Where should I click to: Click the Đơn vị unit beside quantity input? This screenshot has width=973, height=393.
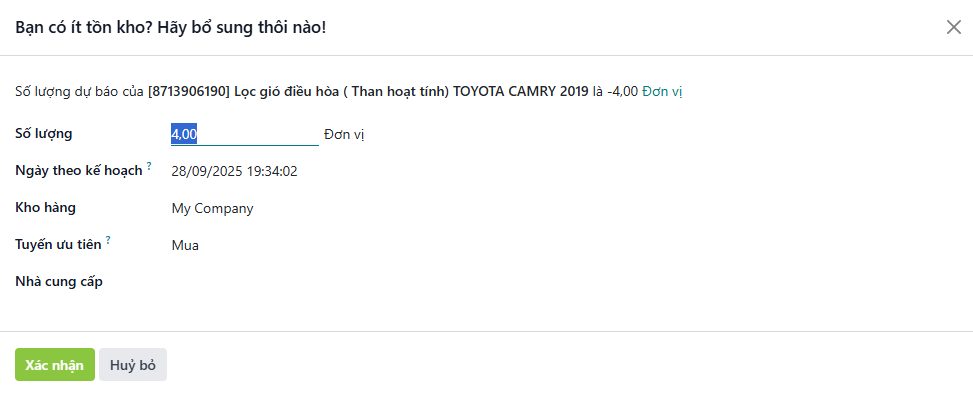[344, 135]
